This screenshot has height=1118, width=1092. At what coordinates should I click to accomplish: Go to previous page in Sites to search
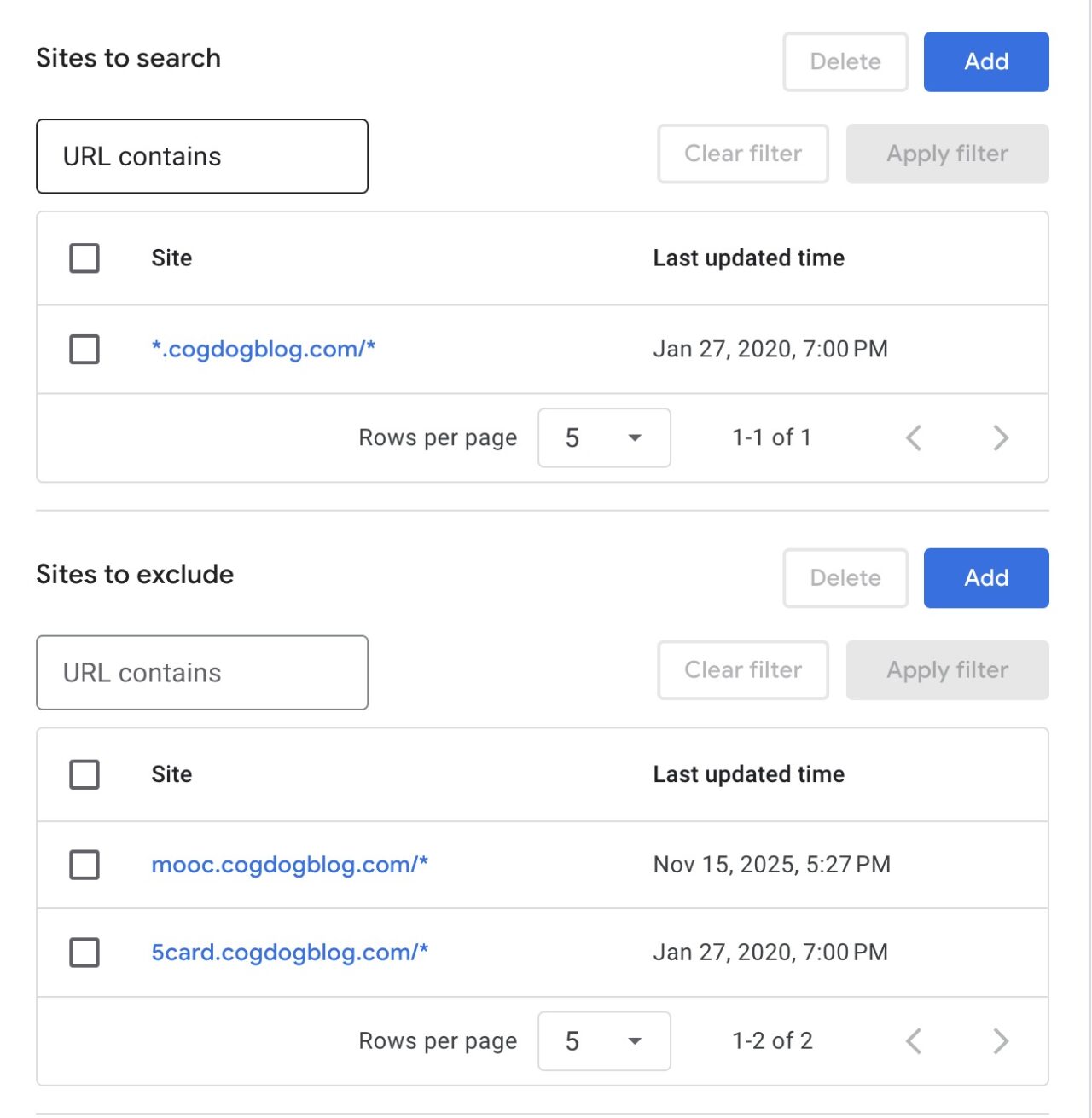pos(914,438)
